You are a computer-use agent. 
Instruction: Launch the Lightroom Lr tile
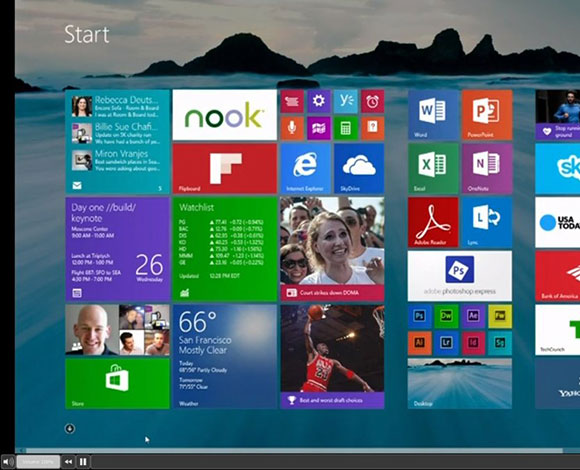(x=446, y=343)
